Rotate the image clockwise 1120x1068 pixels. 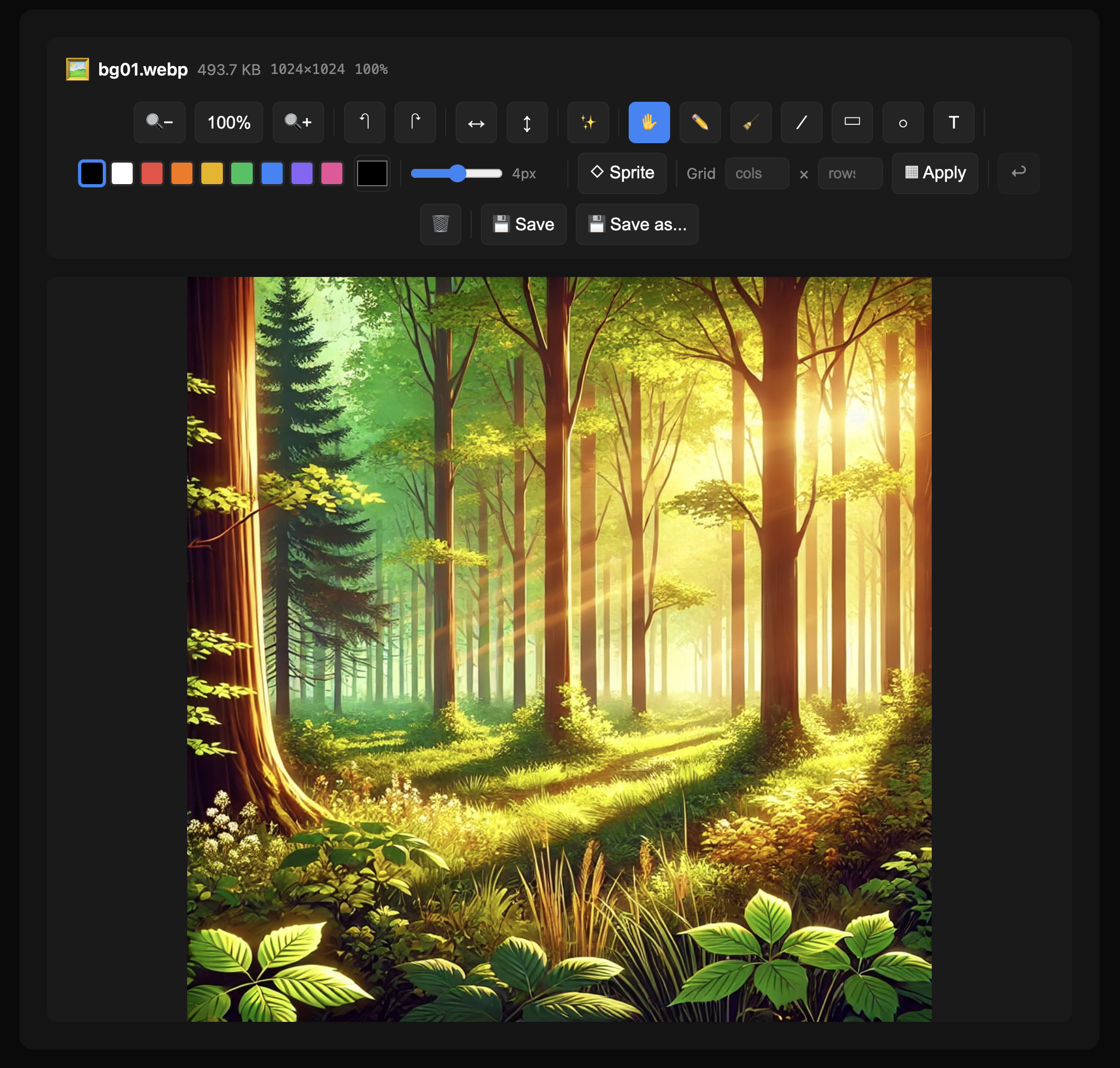point(415,122)
